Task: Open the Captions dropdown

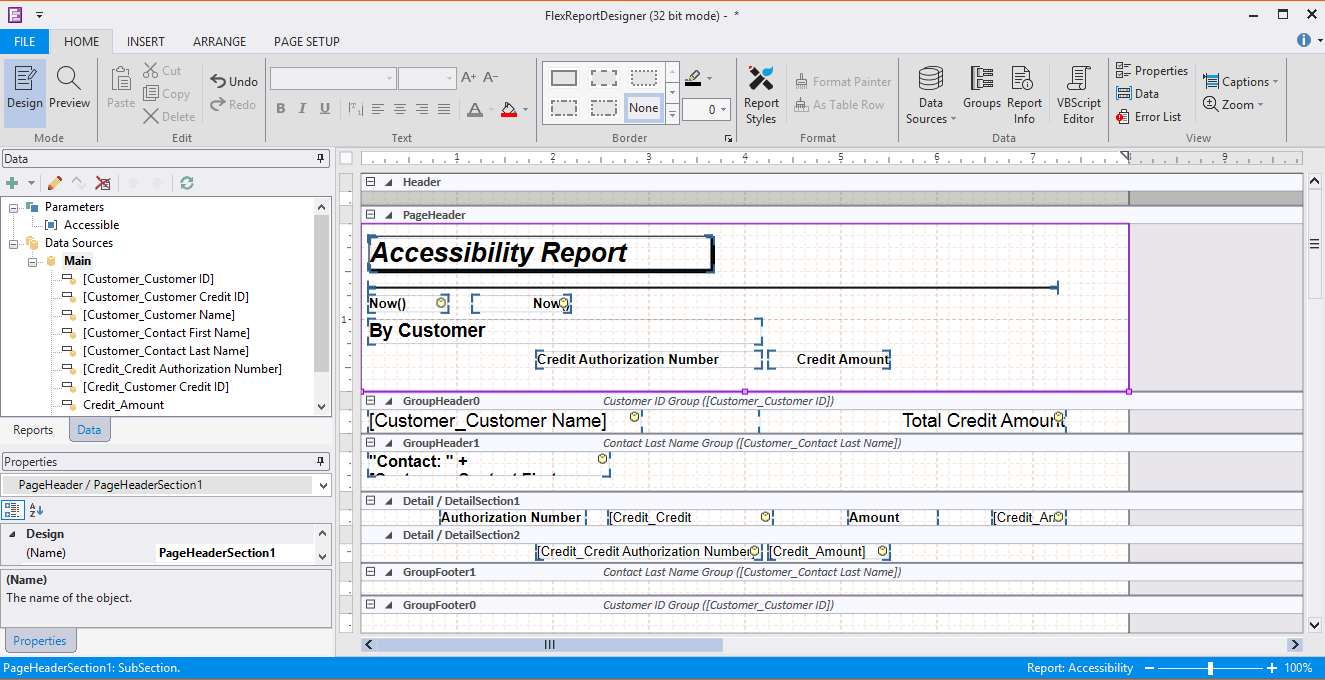Action: coord(1240,82)
